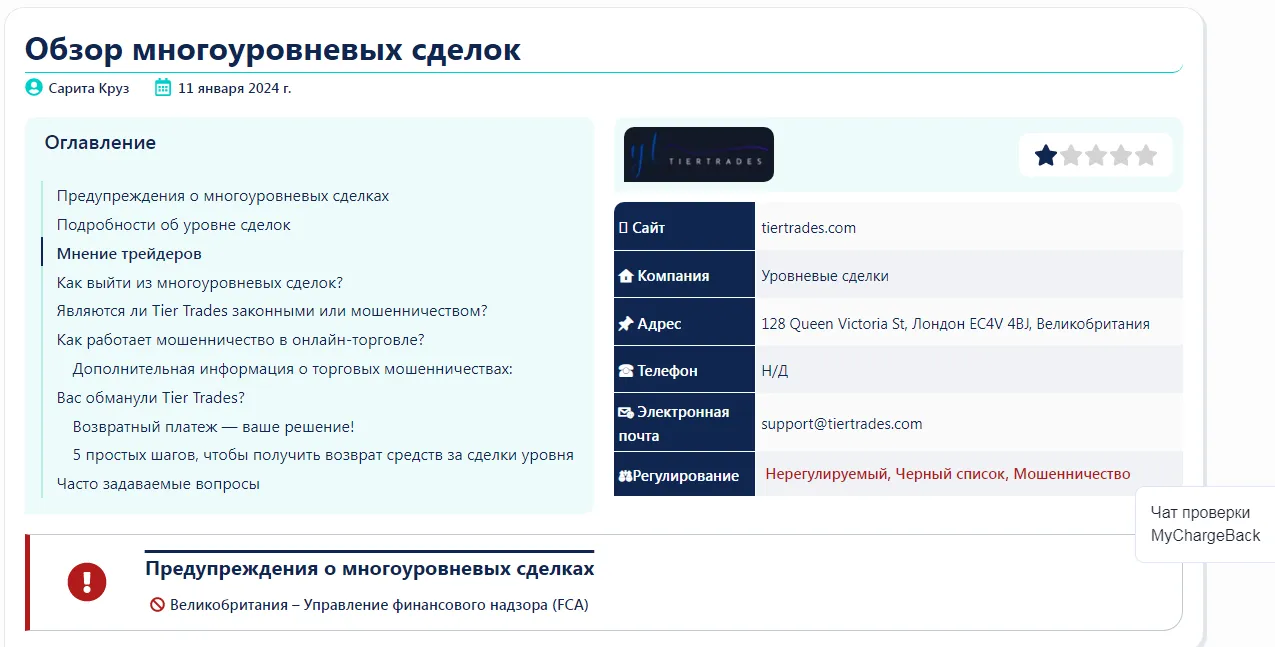Click the telephone icon next to Телефон

626,371
